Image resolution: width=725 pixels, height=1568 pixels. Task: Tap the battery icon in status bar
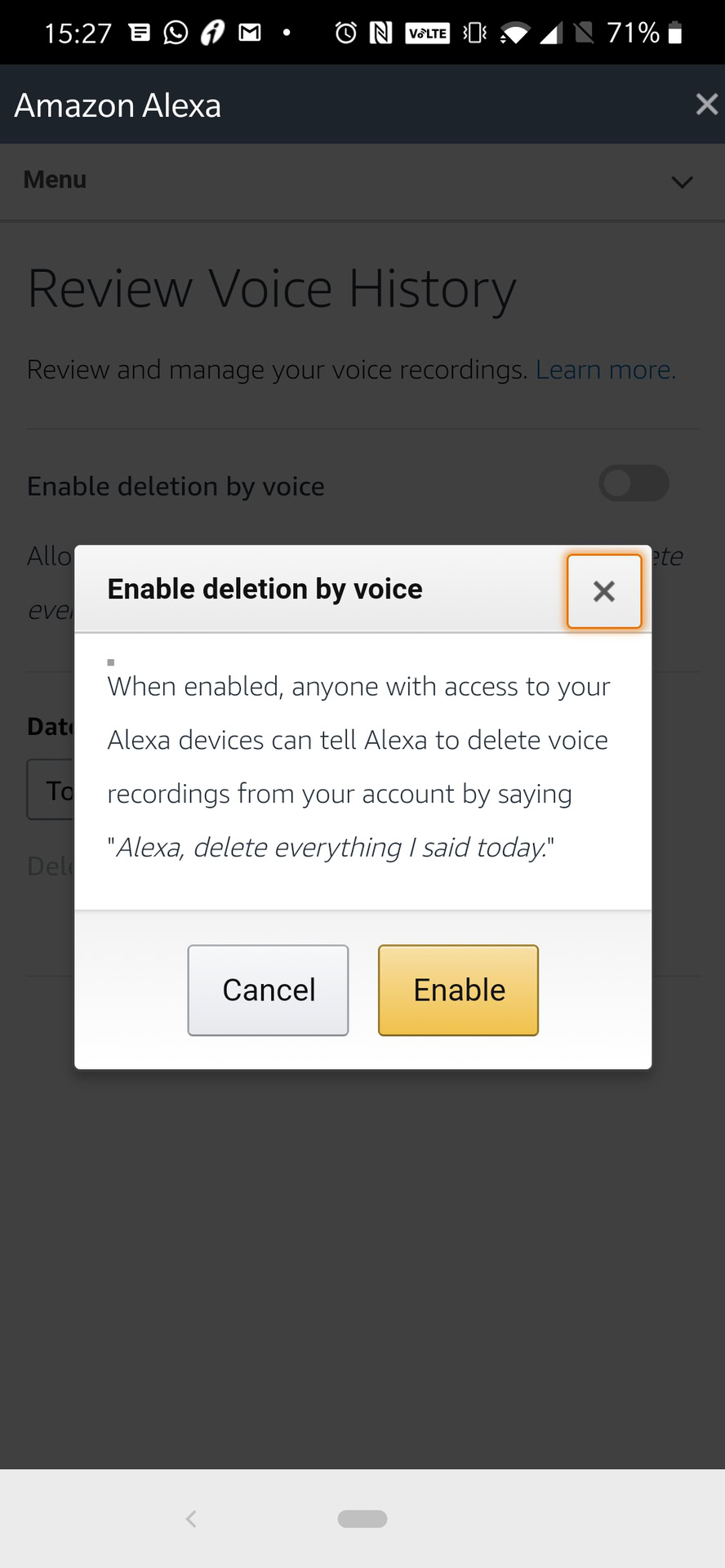coord(674,33)
